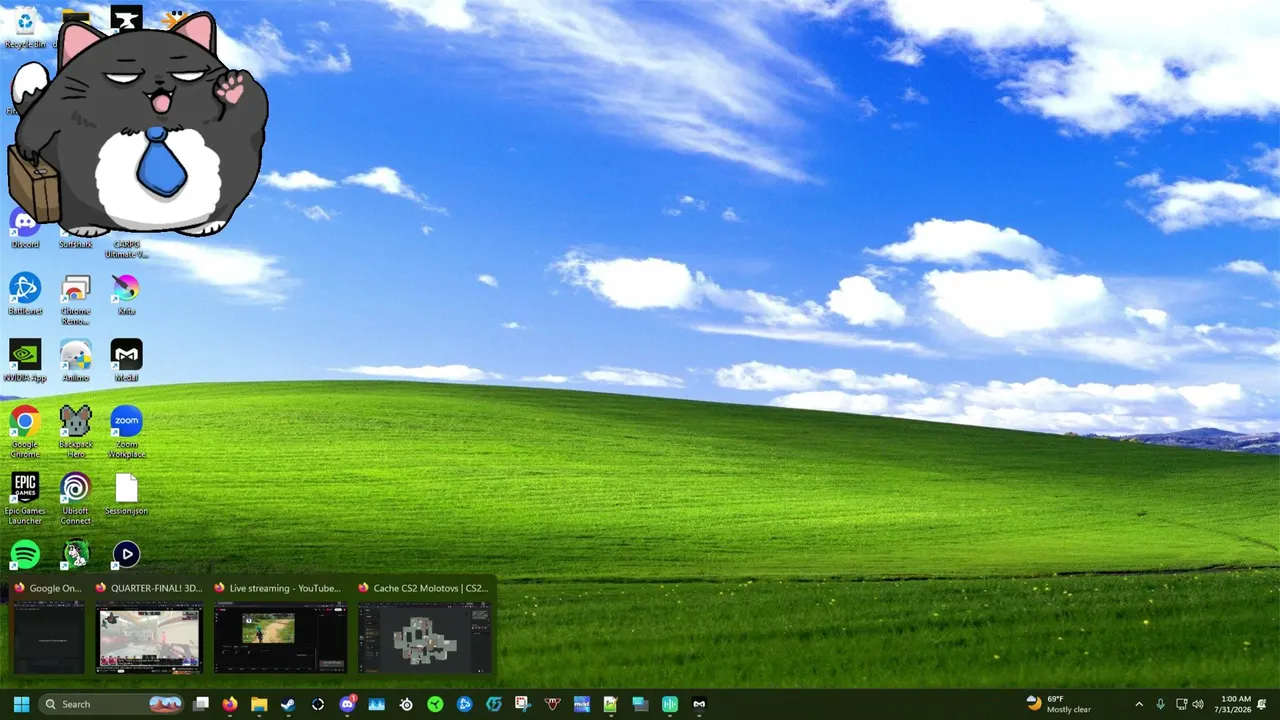
Task: Open the network status tray icon
Action: 1181,704
